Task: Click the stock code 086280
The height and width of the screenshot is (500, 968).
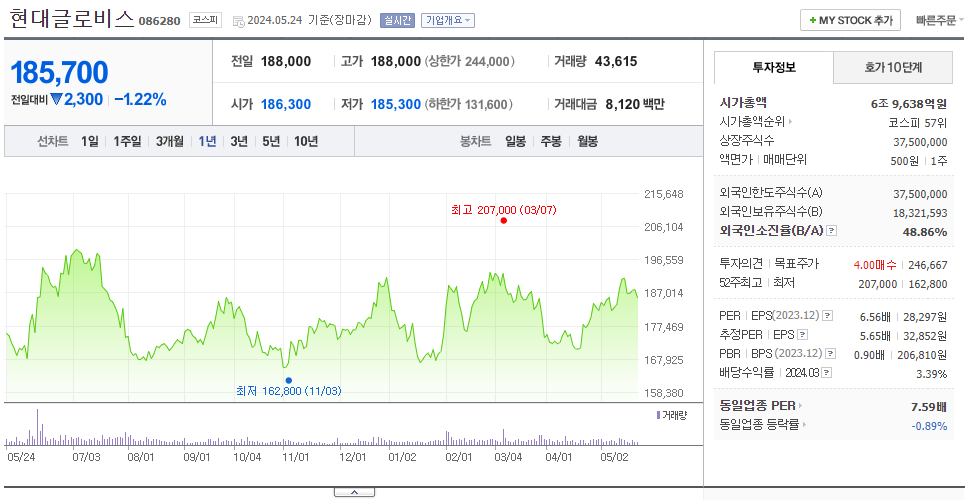Action: coord(159,21)
